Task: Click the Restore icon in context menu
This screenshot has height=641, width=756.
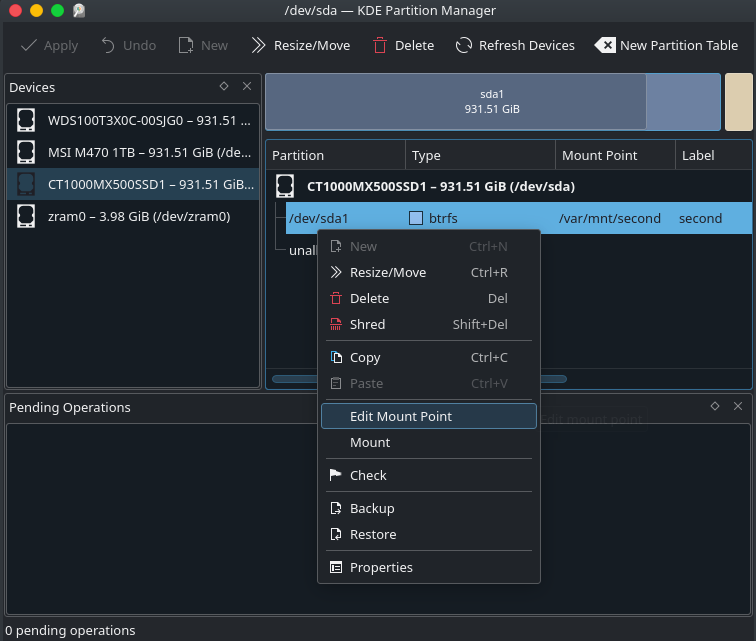Action: click(x=336, y=534)
